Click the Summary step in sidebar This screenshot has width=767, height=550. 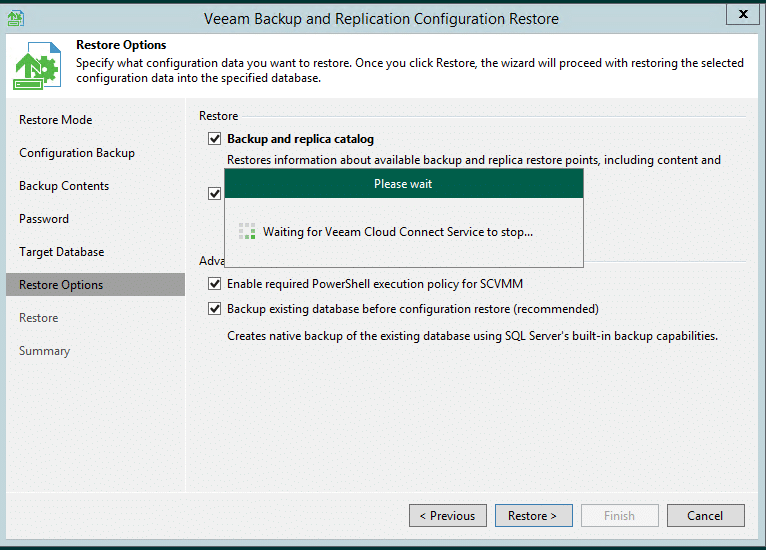(x=44, y=351)
